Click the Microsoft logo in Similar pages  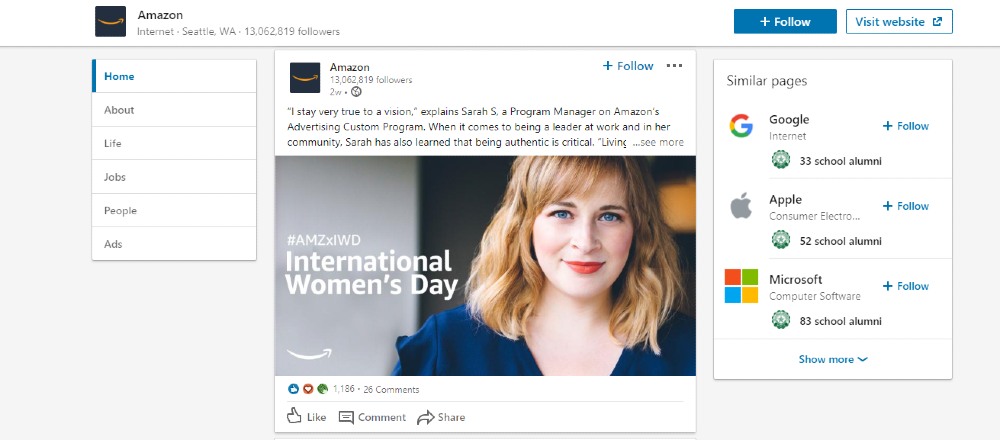(x=741, y=286)
